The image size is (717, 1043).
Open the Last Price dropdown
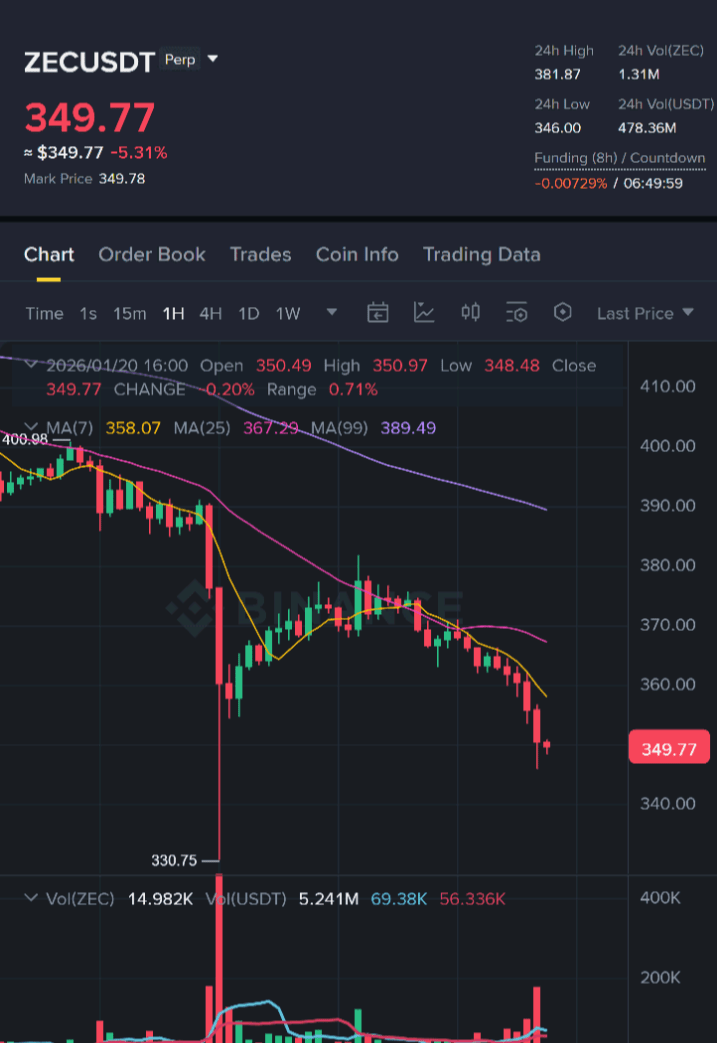645,313
